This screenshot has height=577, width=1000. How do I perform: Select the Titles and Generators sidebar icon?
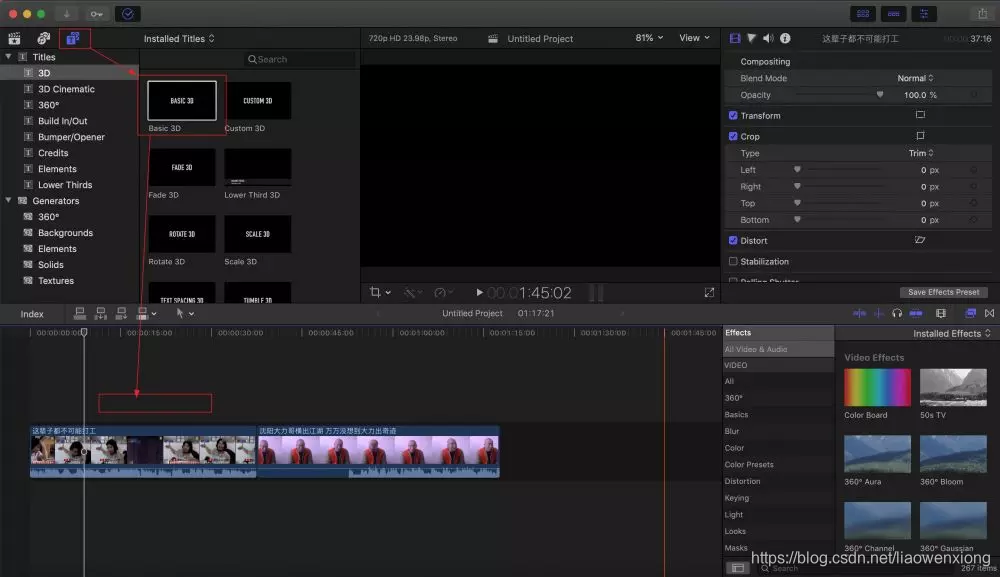(73, 38)
